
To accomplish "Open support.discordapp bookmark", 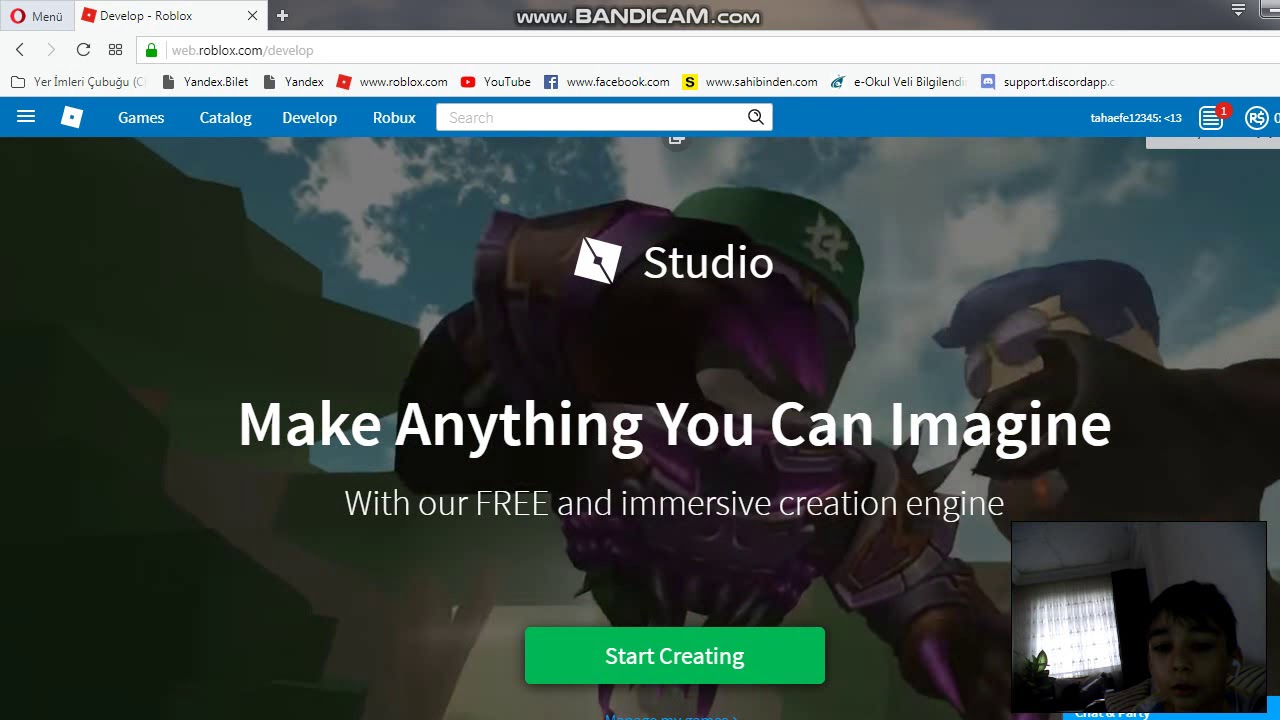I will (1048, 82).
